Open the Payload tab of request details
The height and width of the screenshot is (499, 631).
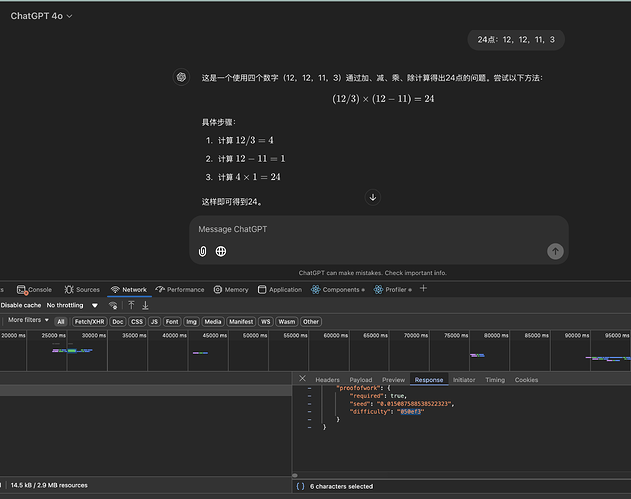pos(361,380)
